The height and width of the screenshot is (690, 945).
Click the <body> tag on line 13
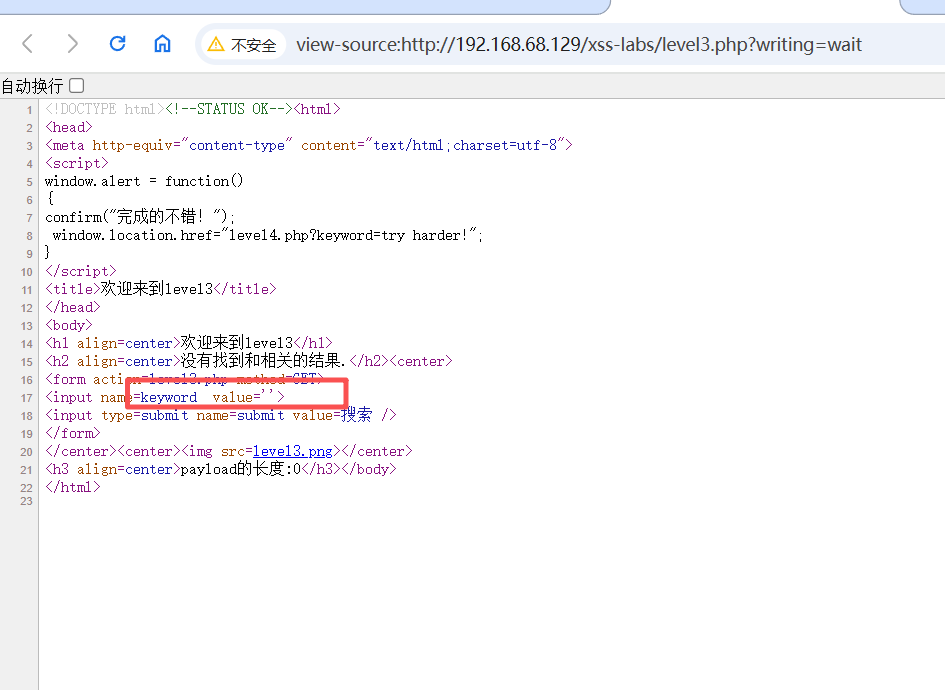pyautogui.click(x=69, y=325)
